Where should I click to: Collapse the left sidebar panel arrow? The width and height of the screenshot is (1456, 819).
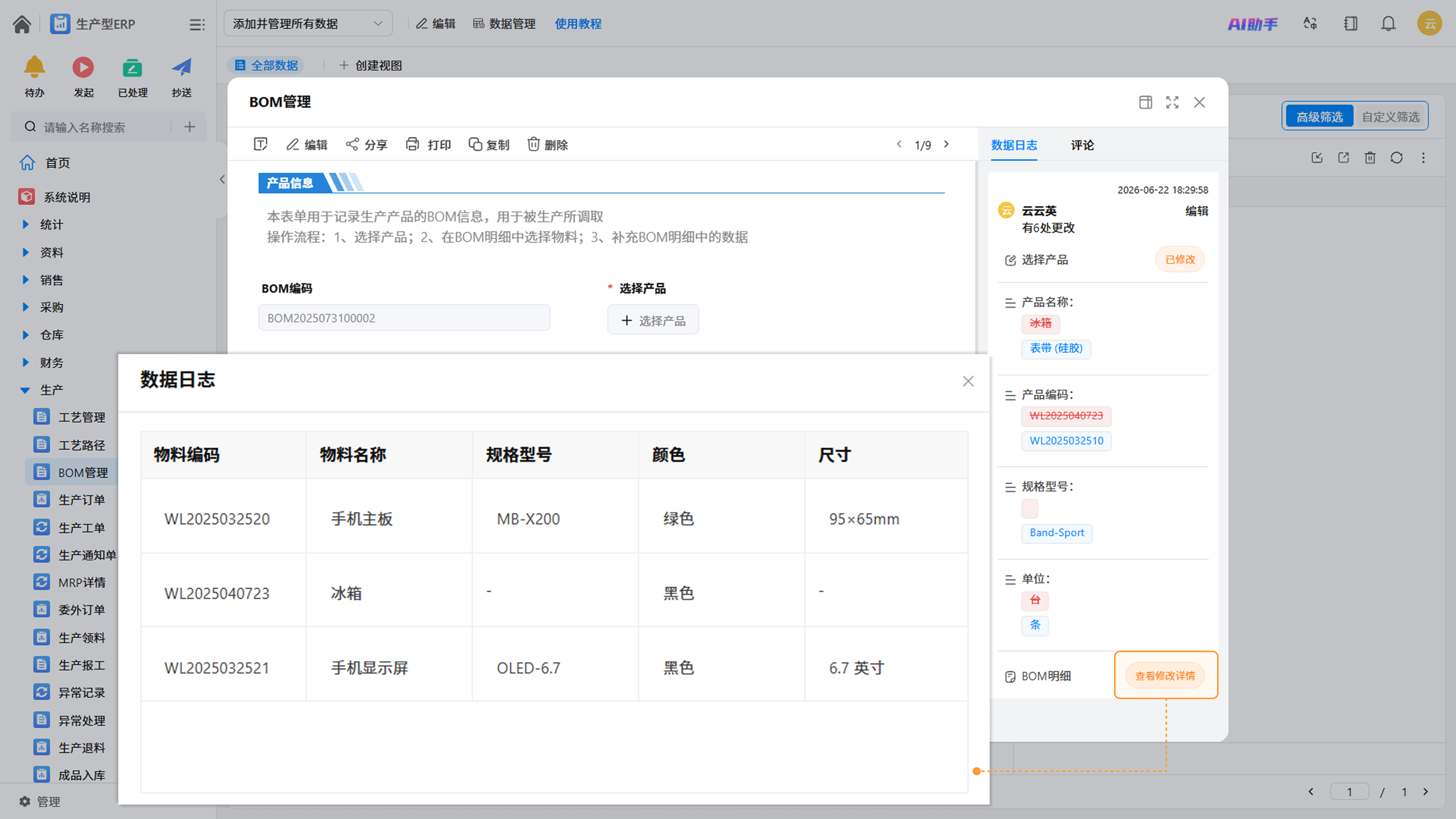222,180
